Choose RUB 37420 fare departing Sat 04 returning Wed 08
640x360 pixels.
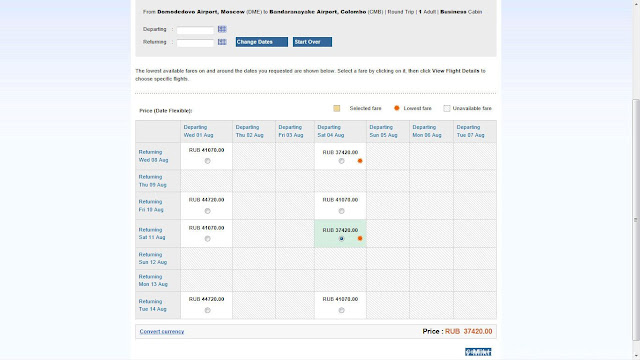tap(341, 161)
